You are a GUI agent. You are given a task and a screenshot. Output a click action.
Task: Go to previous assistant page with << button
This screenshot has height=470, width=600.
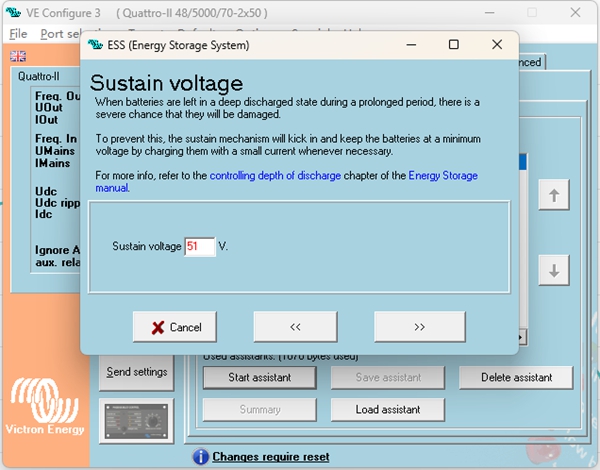pyautogui.click(x=295, y=327)
